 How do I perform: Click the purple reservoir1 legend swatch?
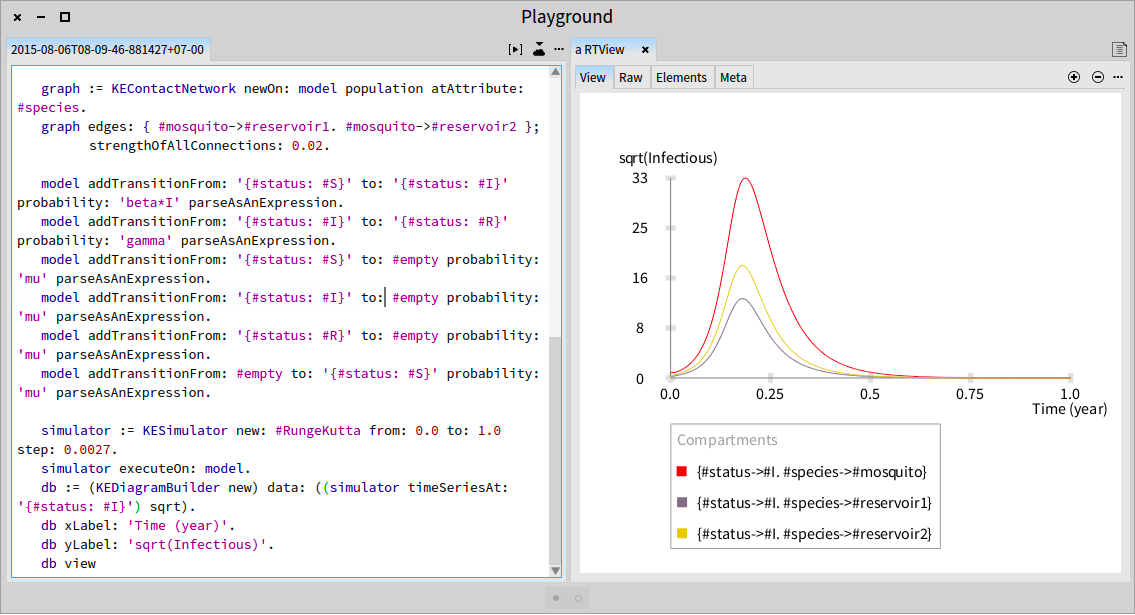click(x=681, y=502)
